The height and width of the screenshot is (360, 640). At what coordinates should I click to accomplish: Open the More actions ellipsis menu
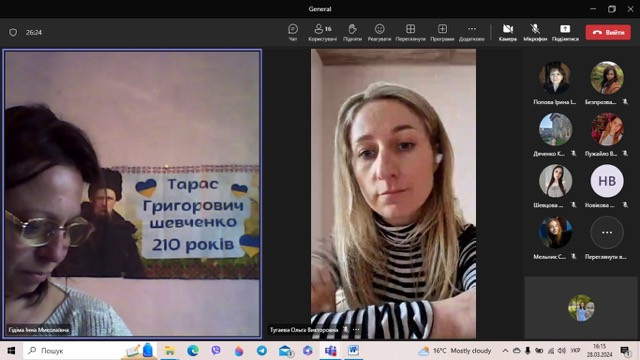pyautogui.click(x=471, y=32)
